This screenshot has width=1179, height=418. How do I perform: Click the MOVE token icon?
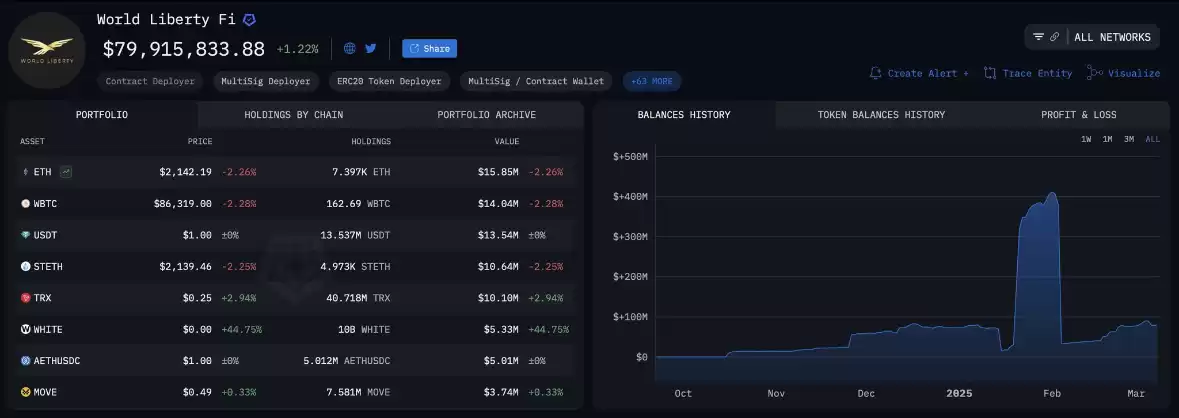point(26,392)
